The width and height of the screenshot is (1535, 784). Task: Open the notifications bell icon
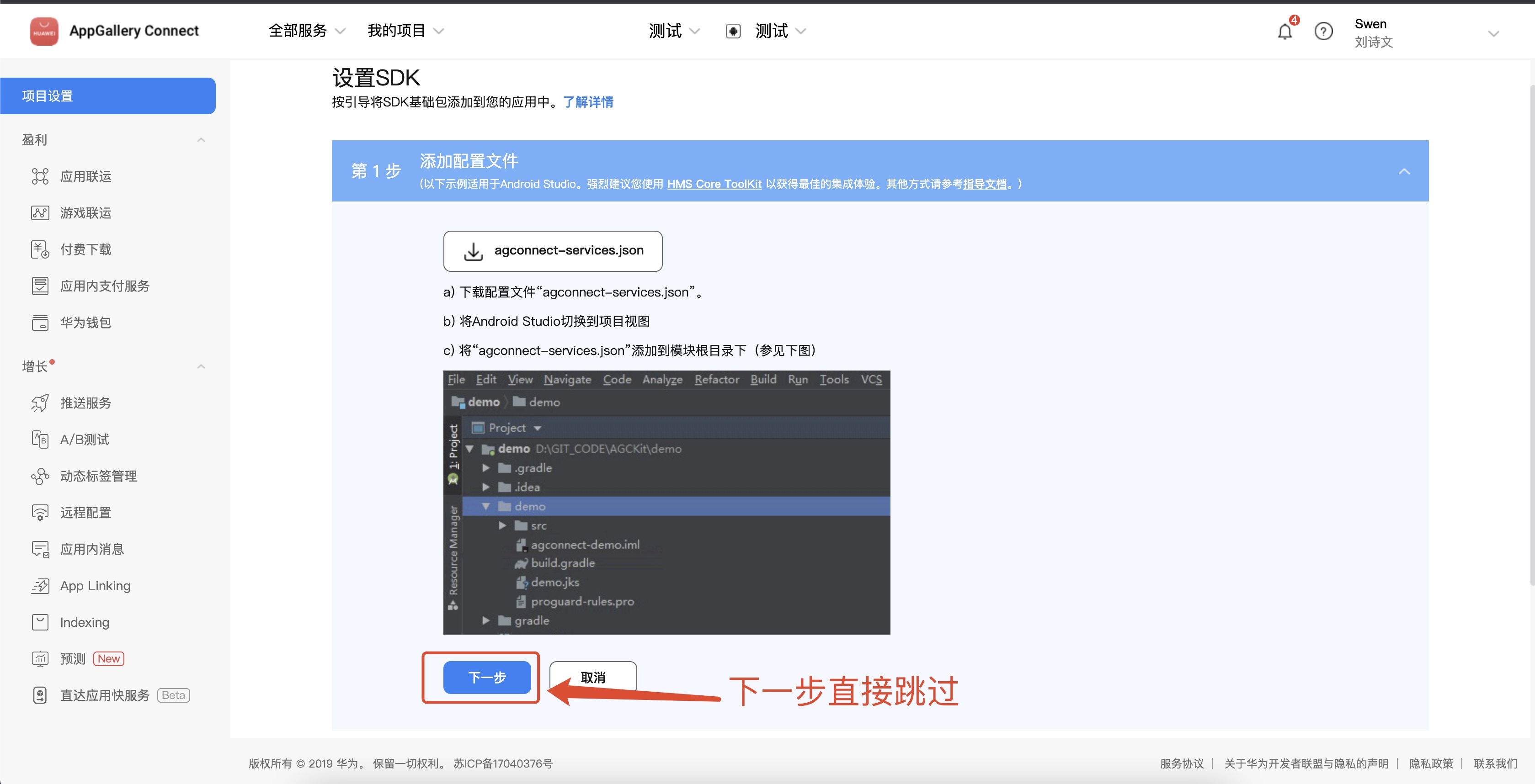1284,32
